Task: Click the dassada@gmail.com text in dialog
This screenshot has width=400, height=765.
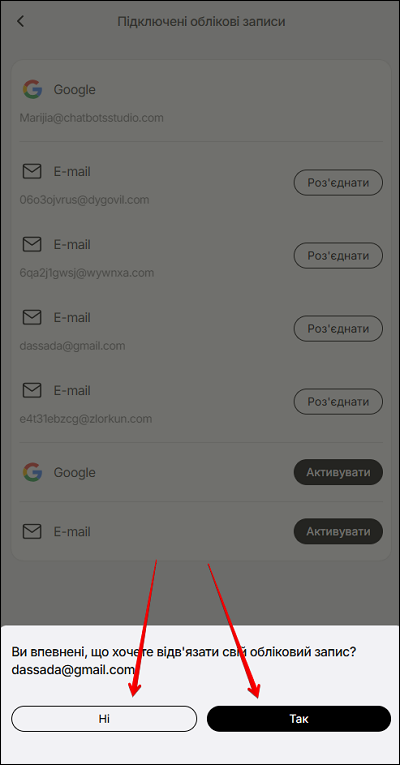Action: [x=73, y=670]
